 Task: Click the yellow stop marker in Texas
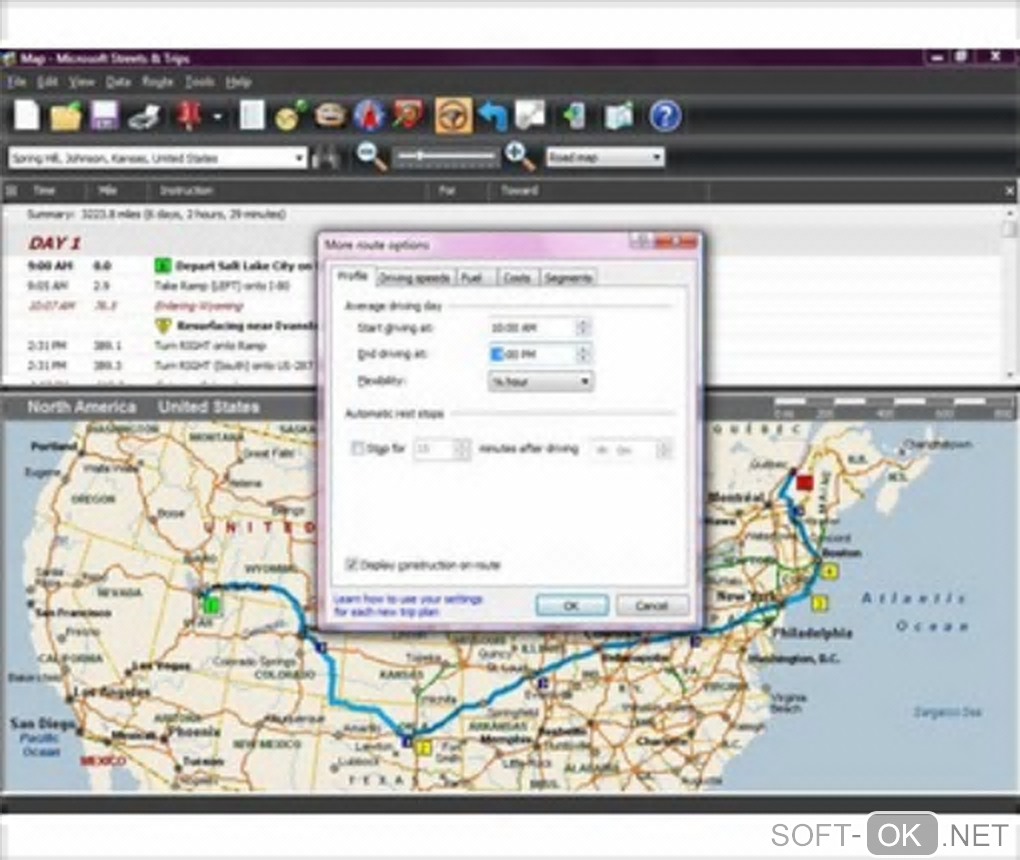(423, 748)
